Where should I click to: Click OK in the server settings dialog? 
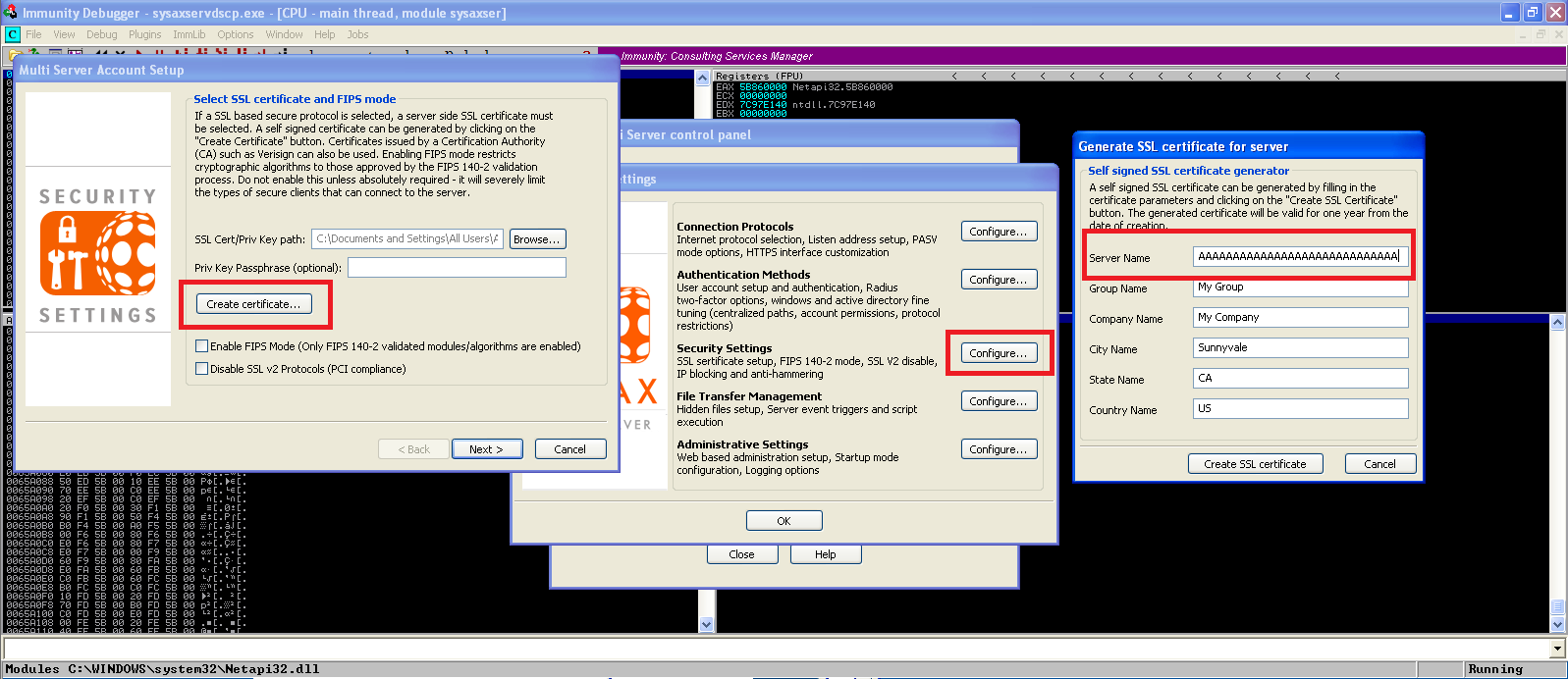coord(784,521)
